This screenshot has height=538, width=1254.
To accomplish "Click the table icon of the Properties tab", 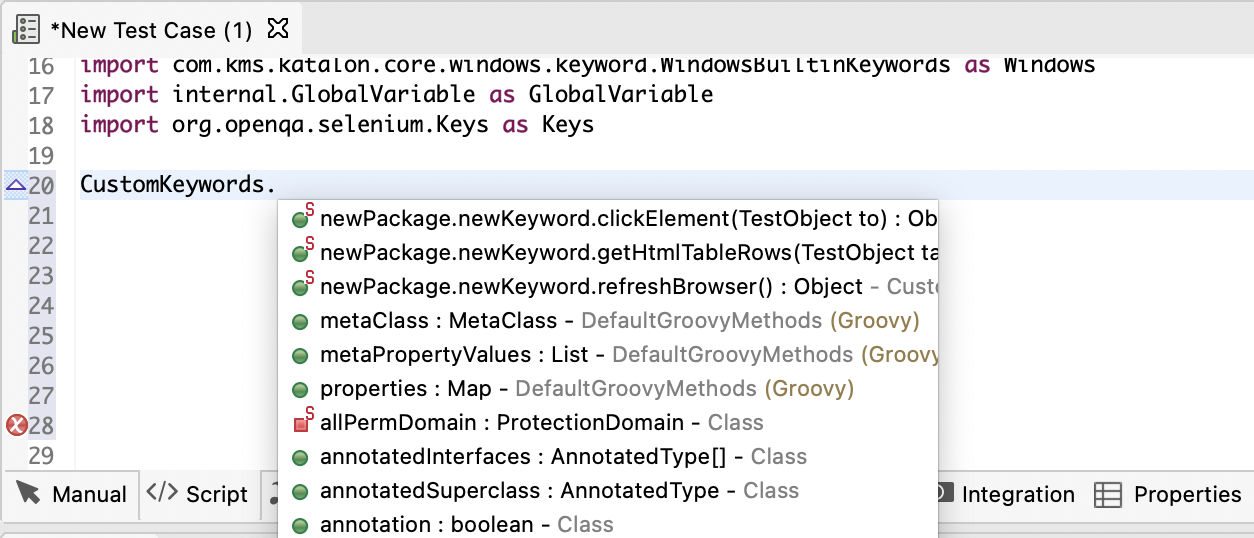I will (x=1107, y=495).
